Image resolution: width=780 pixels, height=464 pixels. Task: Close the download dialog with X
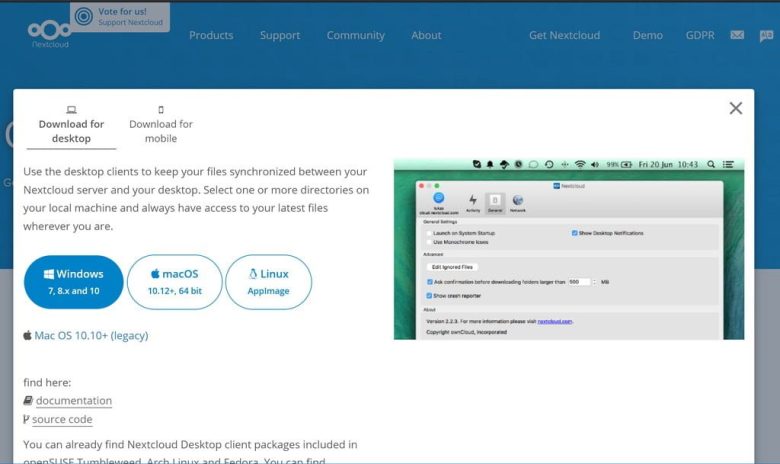click(736, 108)
